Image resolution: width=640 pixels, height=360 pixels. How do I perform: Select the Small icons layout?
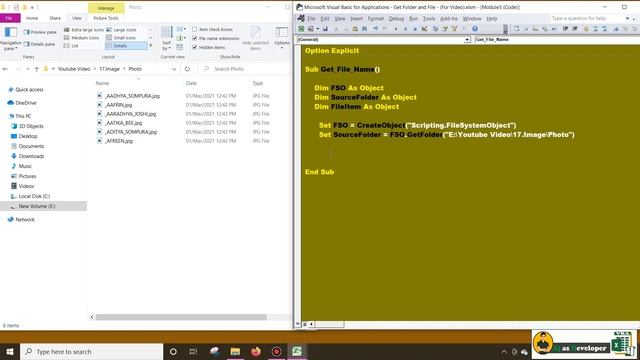[121, 38]
